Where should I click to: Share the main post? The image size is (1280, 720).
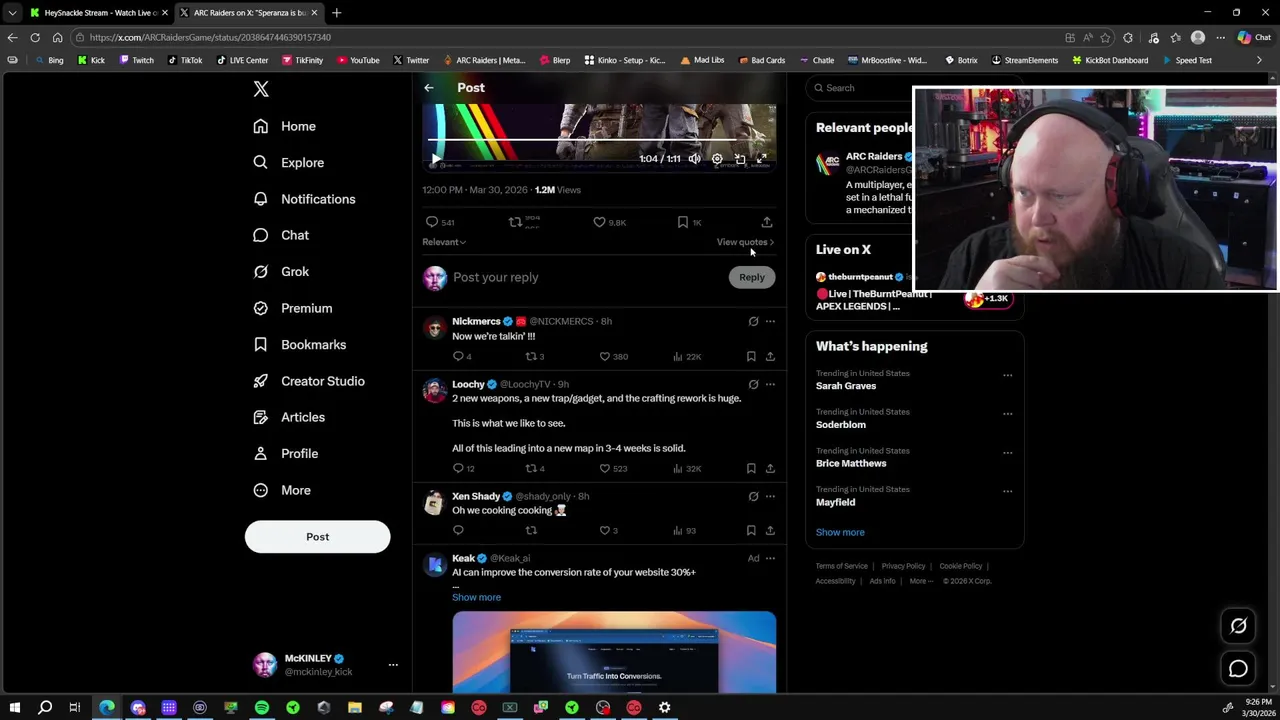tap(767, 222)
